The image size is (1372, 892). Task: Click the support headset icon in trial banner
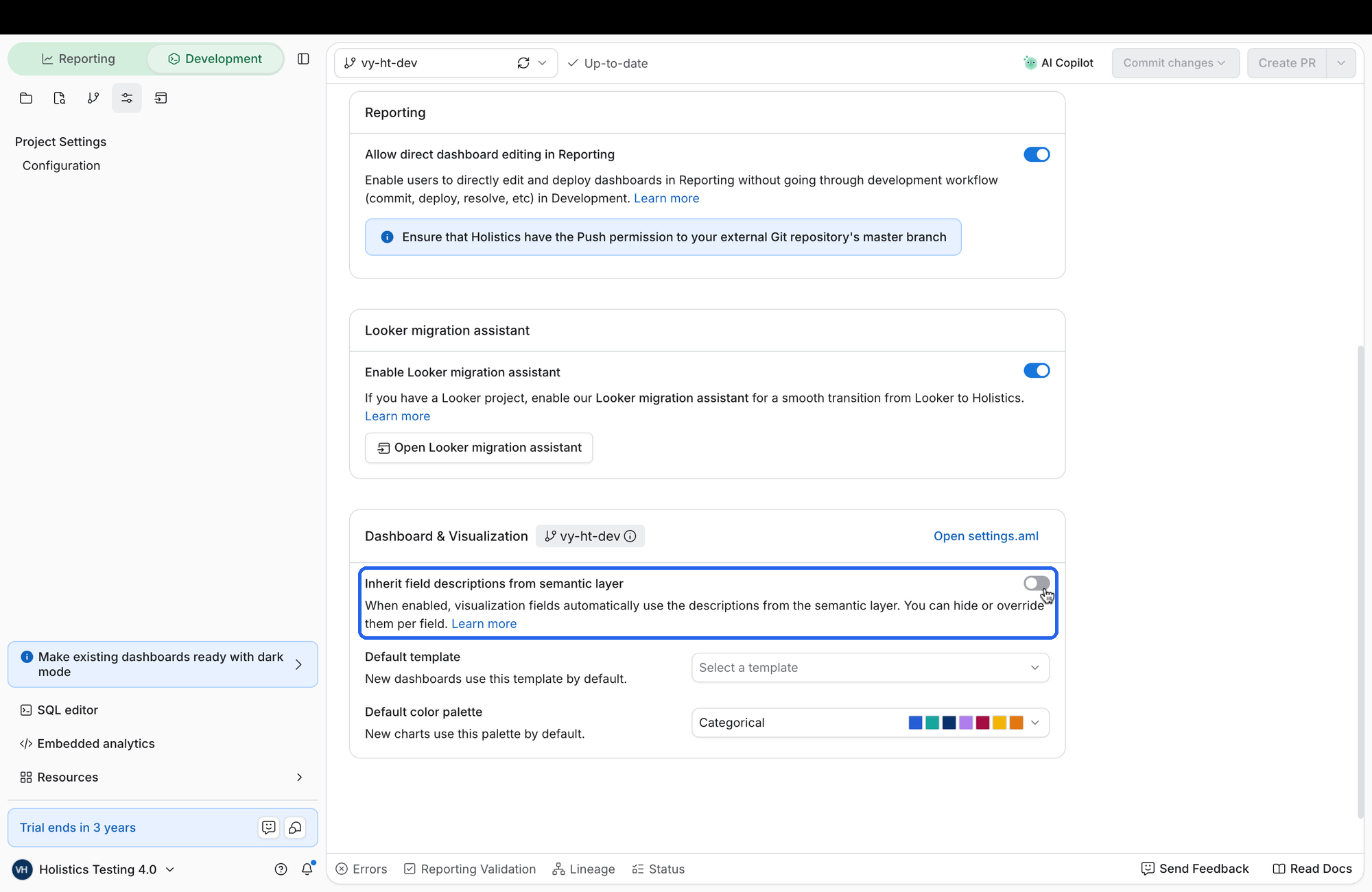pyautogui.click(x=295, y=828)
